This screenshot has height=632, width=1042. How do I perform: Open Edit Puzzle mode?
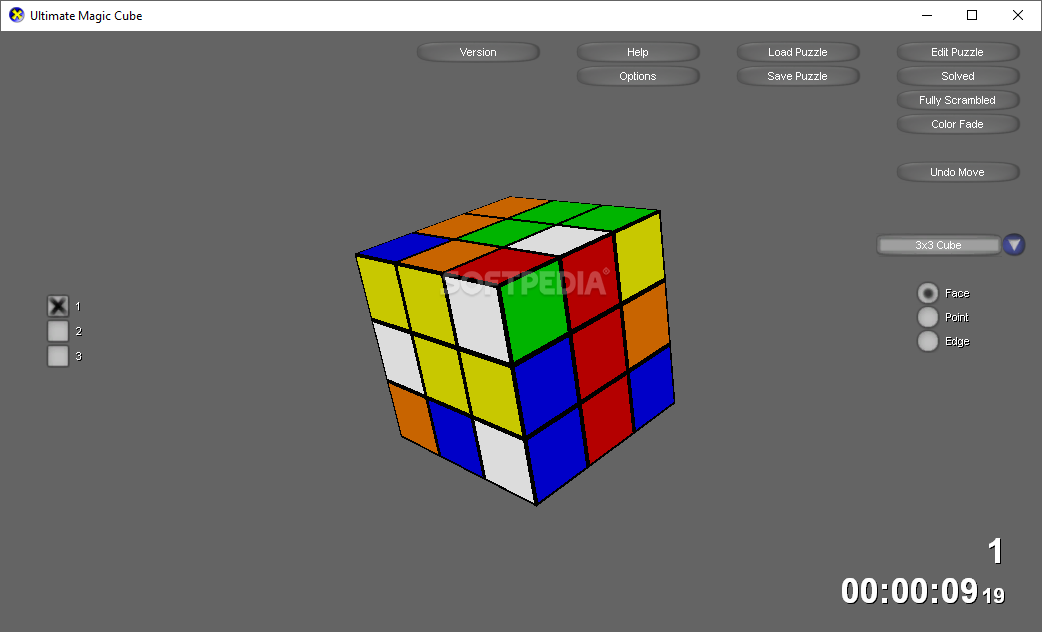(958, 52)
